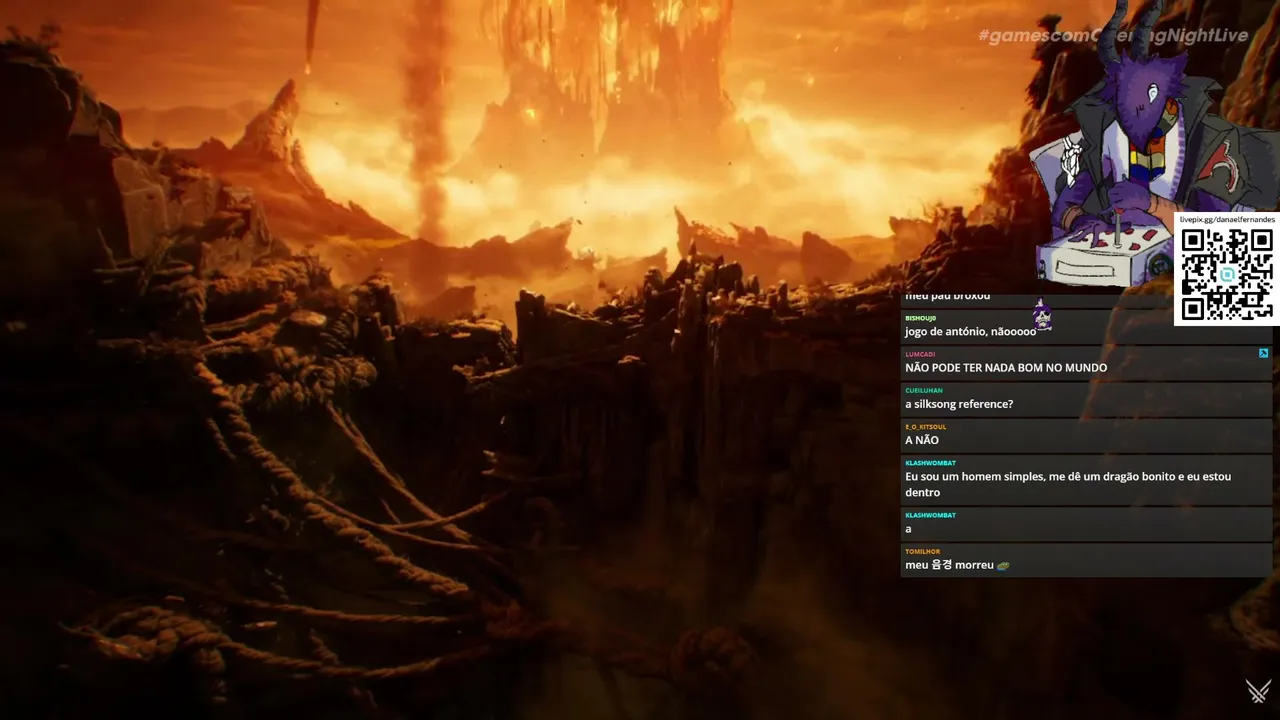The height and width of the screenshot is (720, 1280).
Task: Click the small purple sprite beside BISHOUJ0's message
Action: 1041,316
